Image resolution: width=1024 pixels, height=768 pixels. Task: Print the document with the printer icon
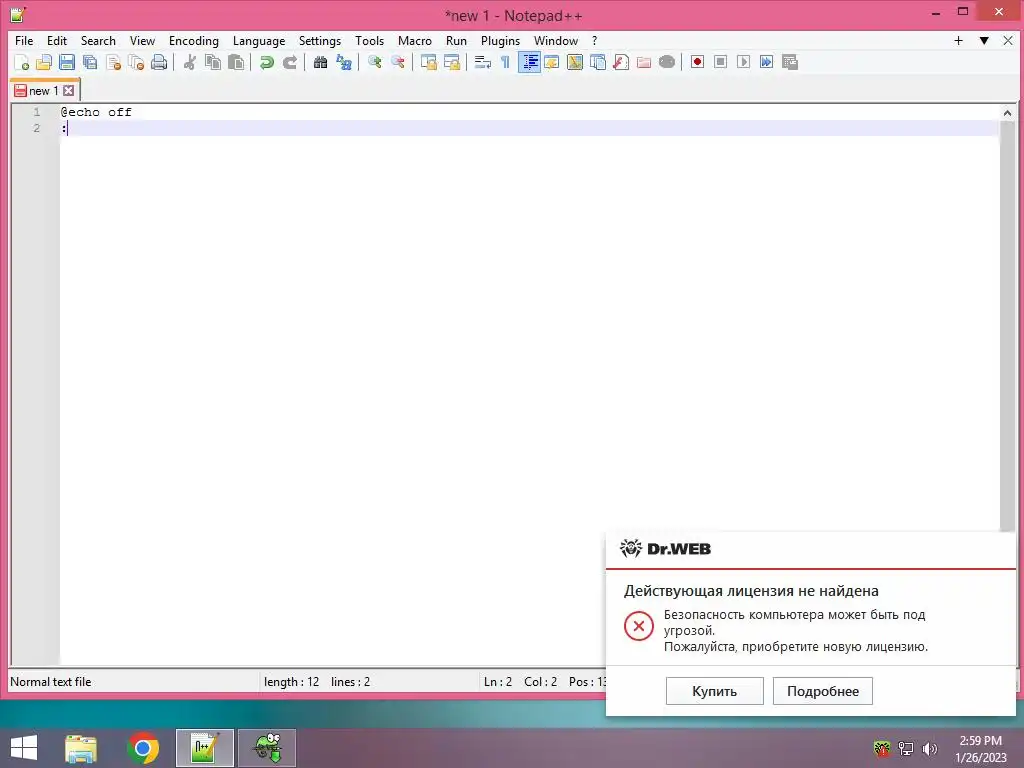point(159,62)
